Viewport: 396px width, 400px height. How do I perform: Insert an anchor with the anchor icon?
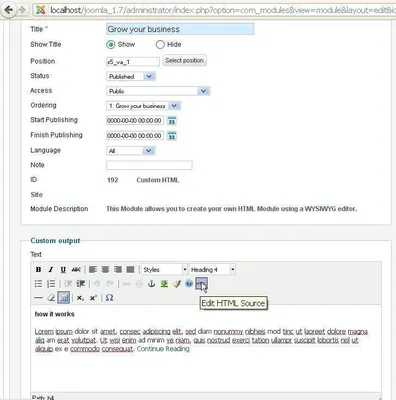pos(152,284)
